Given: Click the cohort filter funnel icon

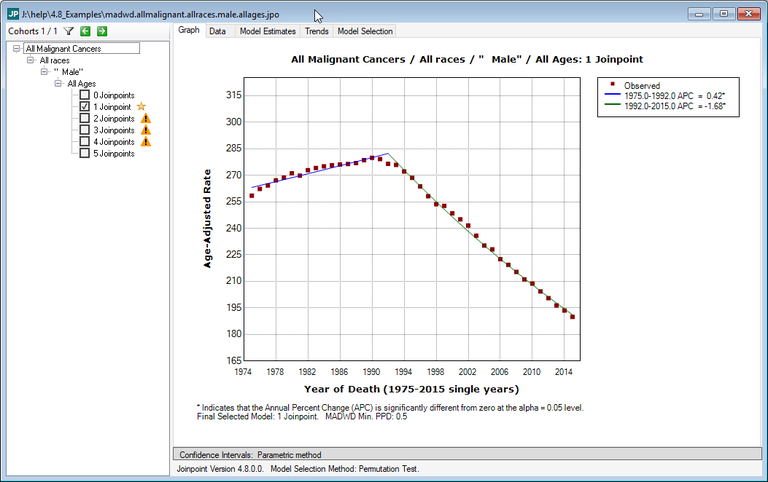Looking at the screenshot, I should click(69, 31).
